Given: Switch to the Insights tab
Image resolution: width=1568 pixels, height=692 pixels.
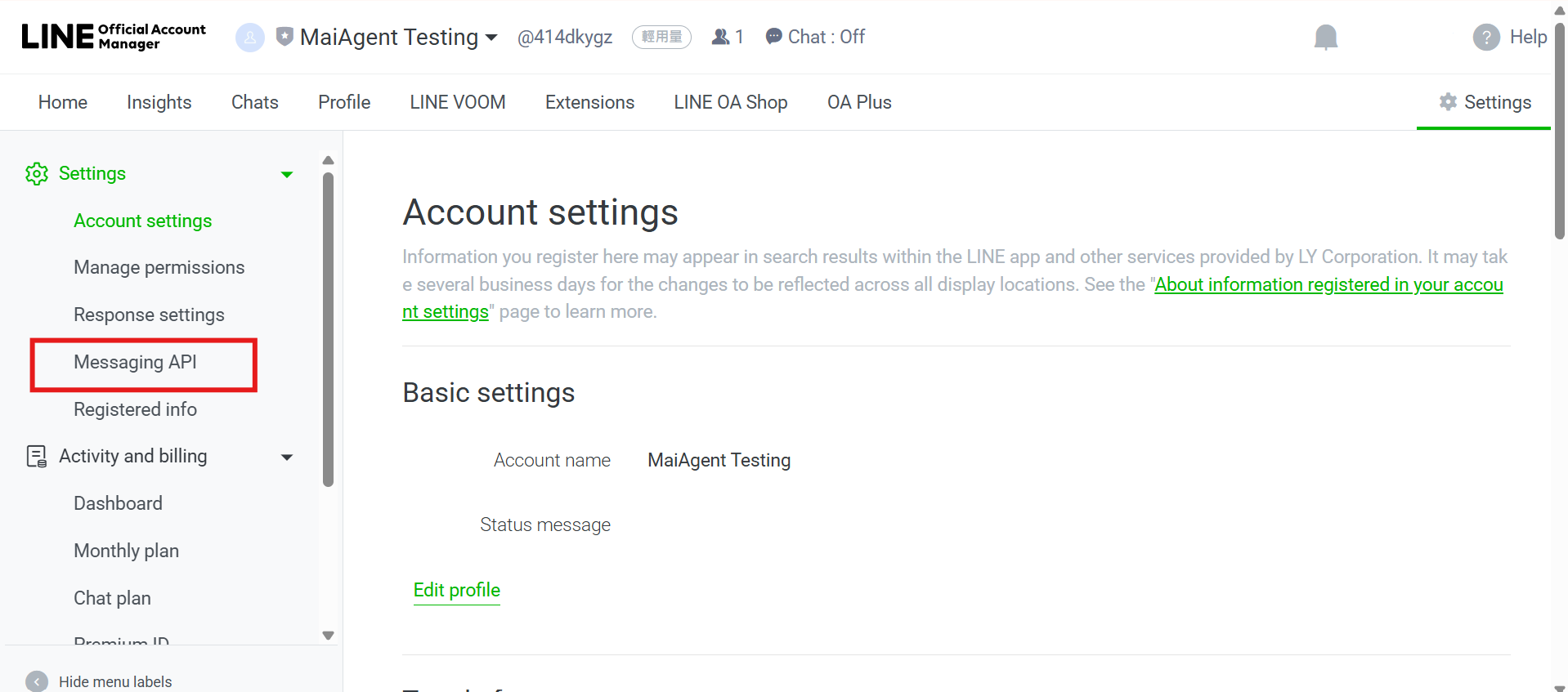Looking at the screenshot, I should click(159, 102).
